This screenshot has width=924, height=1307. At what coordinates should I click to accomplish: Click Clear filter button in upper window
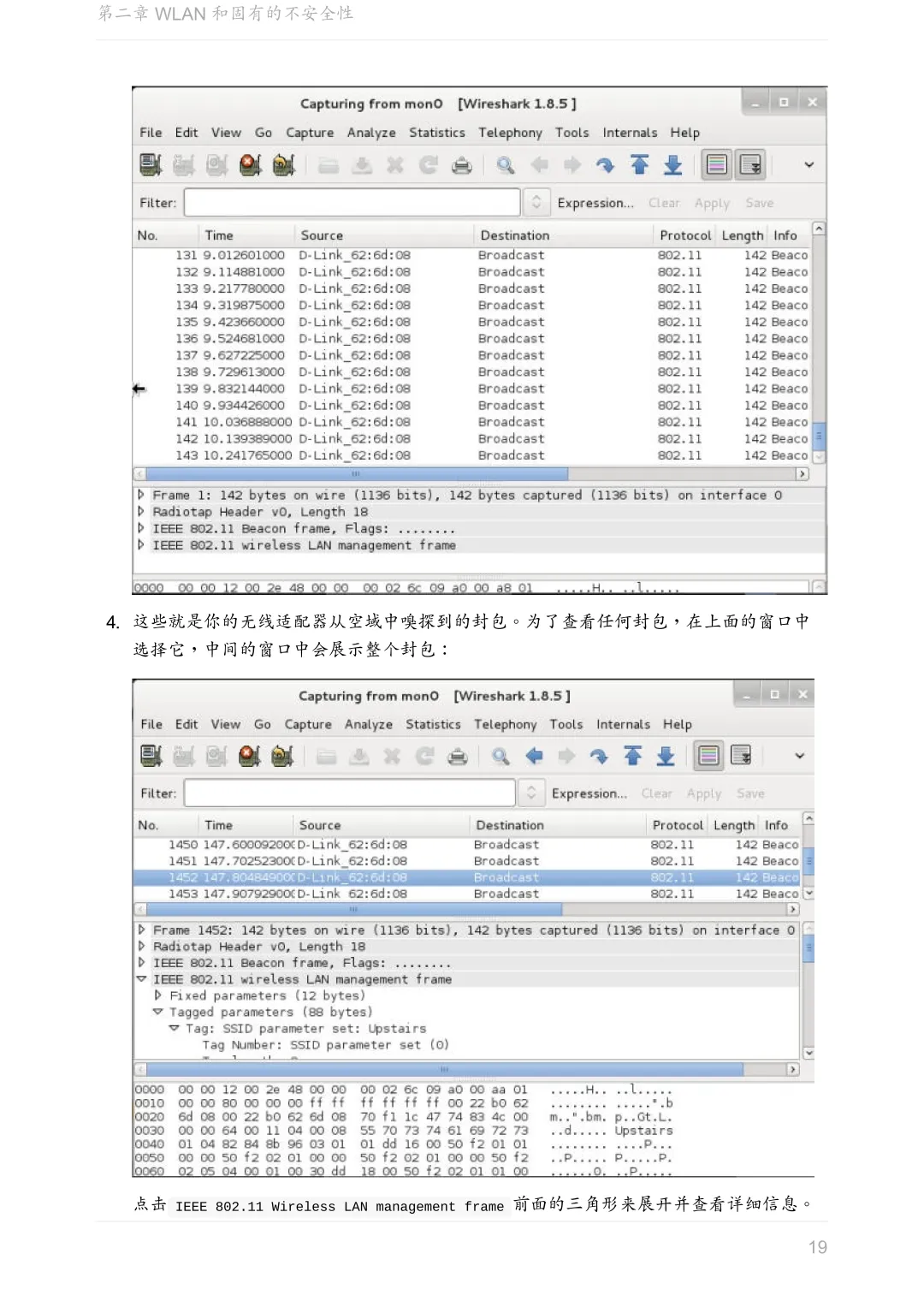(x=664, y=203)
